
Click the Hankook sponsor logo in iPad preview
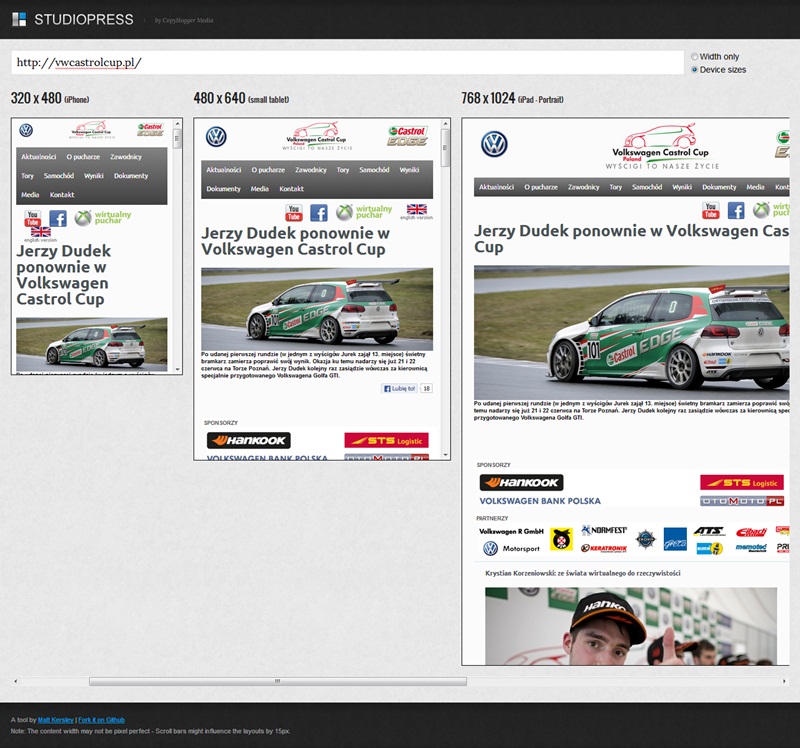[521, 482]
